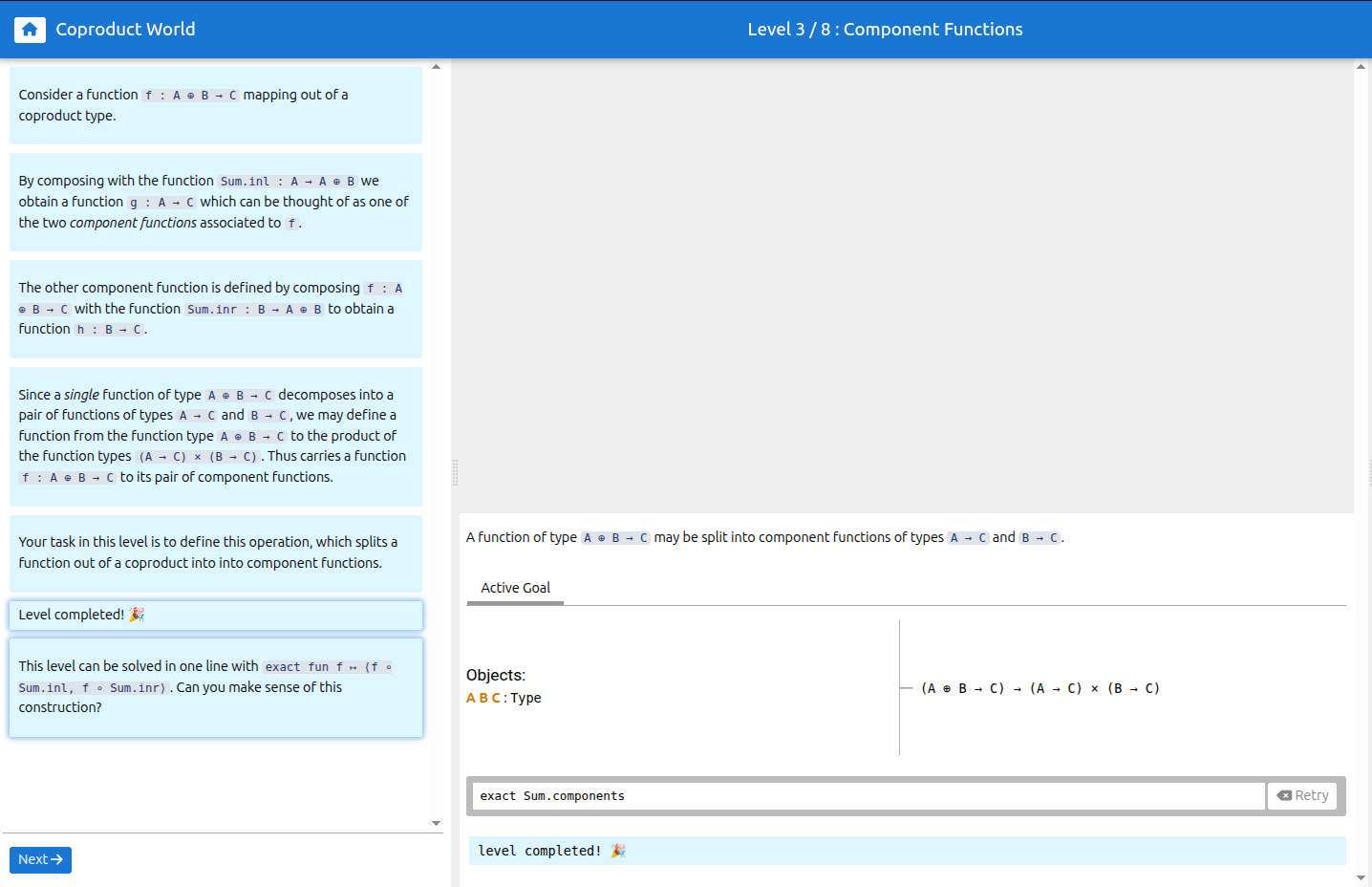Select the 'This level can be solved' hint box

pos(216,687)
